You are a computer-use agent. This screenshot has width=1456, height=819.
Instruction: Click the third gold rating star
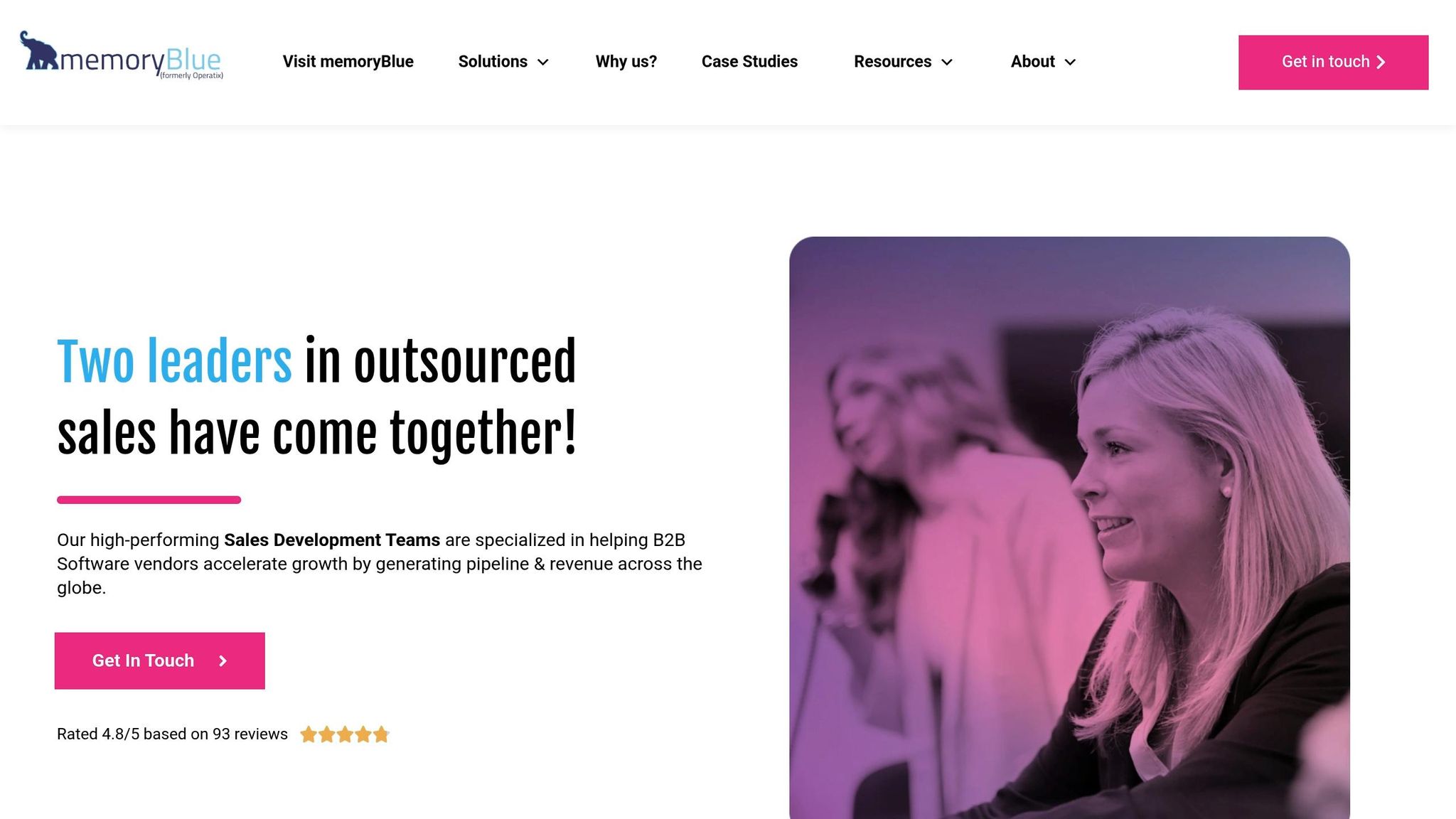pos(345,734)
